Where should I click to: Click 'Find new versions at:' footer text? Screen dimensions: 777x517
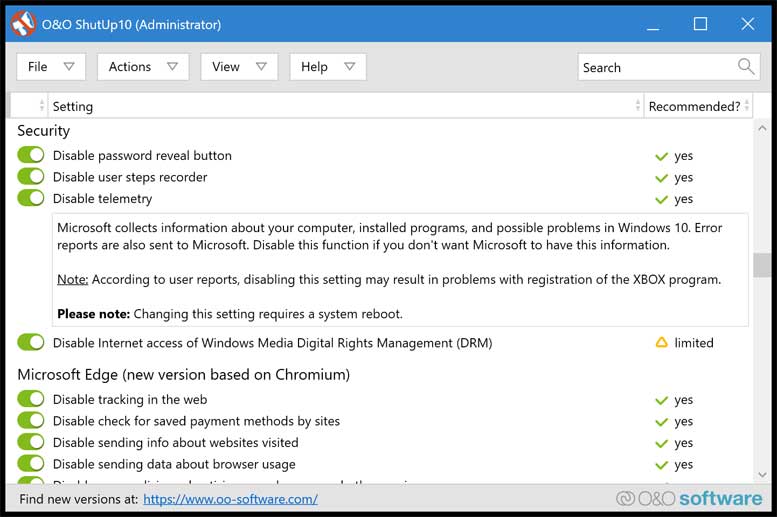point(79,499)
